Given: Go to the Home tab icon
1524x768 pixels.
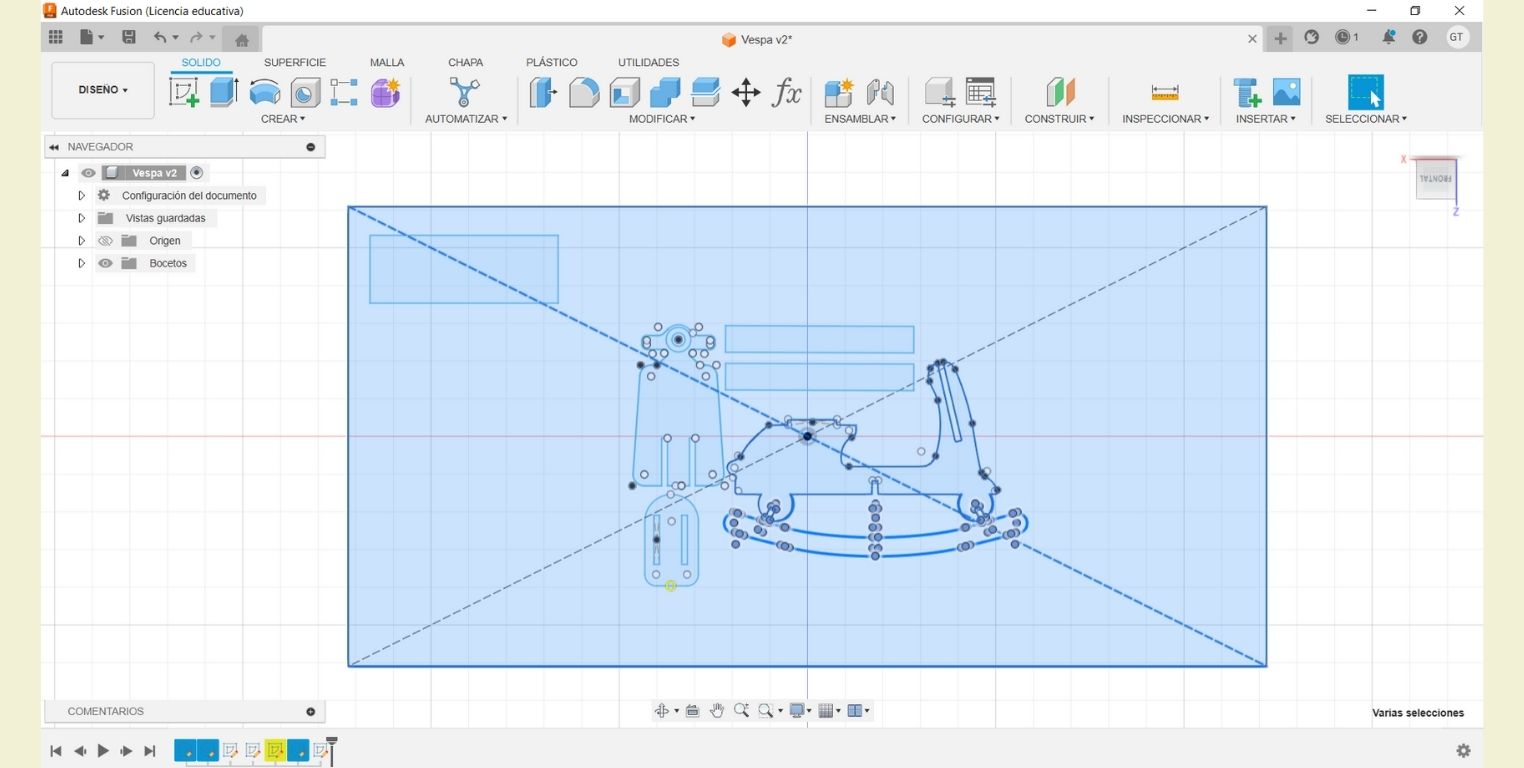Looking at the screenshot, I should (241, 40).
